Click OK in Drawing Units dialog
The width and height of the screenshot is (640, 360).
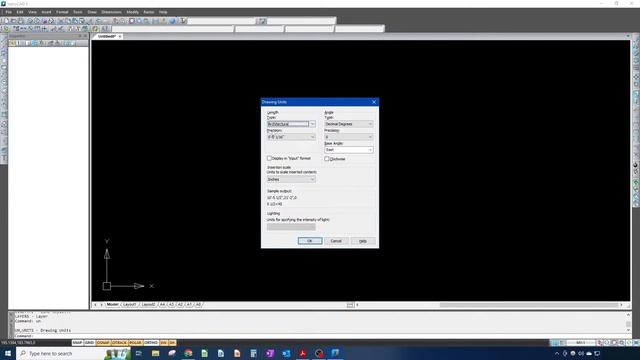[x=310, y=241]
